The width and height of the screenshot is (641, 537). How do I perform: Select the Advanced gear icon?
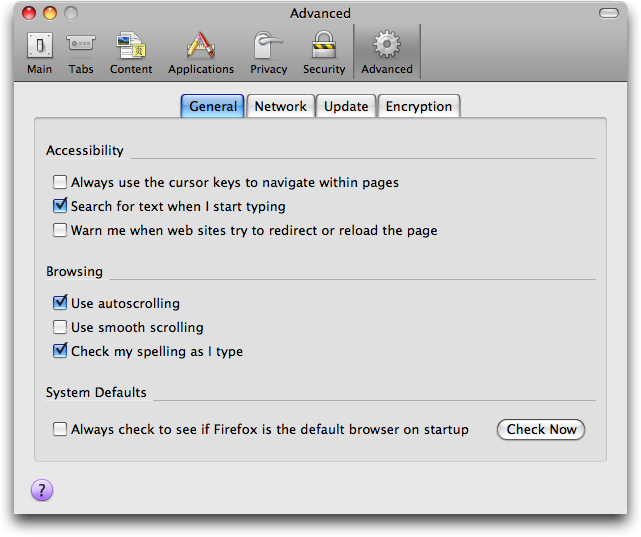[386, 46]
